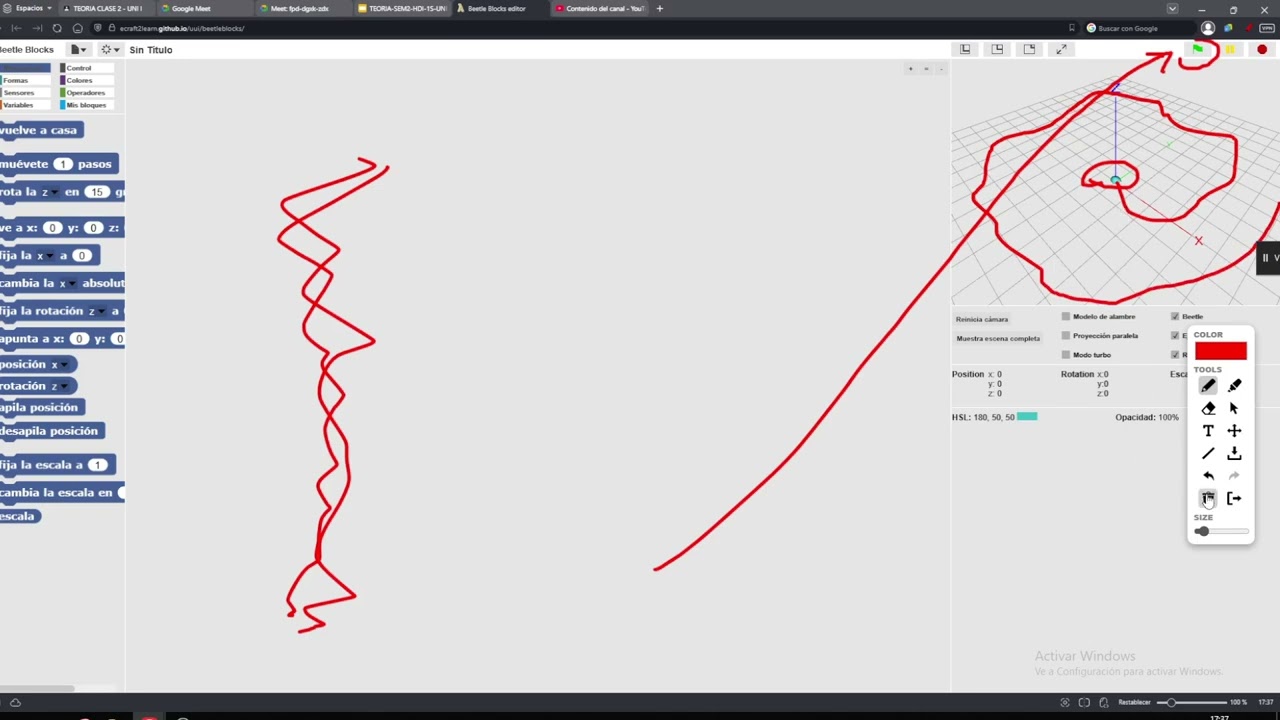Screen dimensions: 1280x720
Task: Enable Modelo de alambre checkbox
Action: click(x=1066, y=317)
